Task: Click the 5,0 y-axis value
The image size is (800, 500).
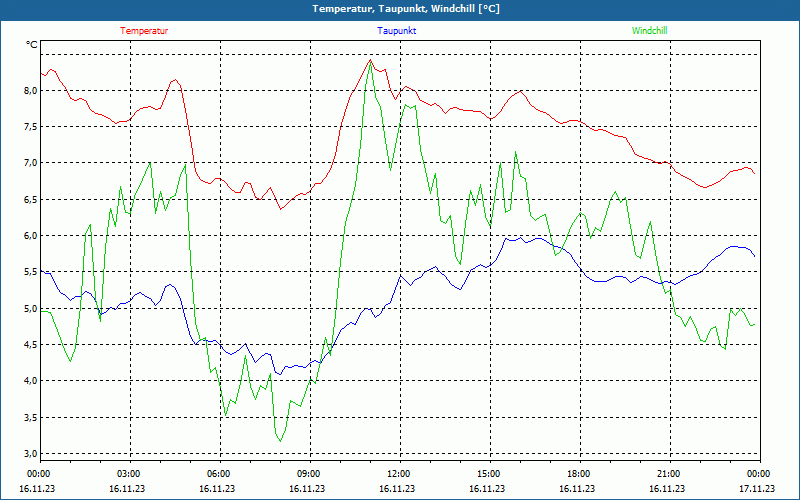Action: click(x=31, y=309)
